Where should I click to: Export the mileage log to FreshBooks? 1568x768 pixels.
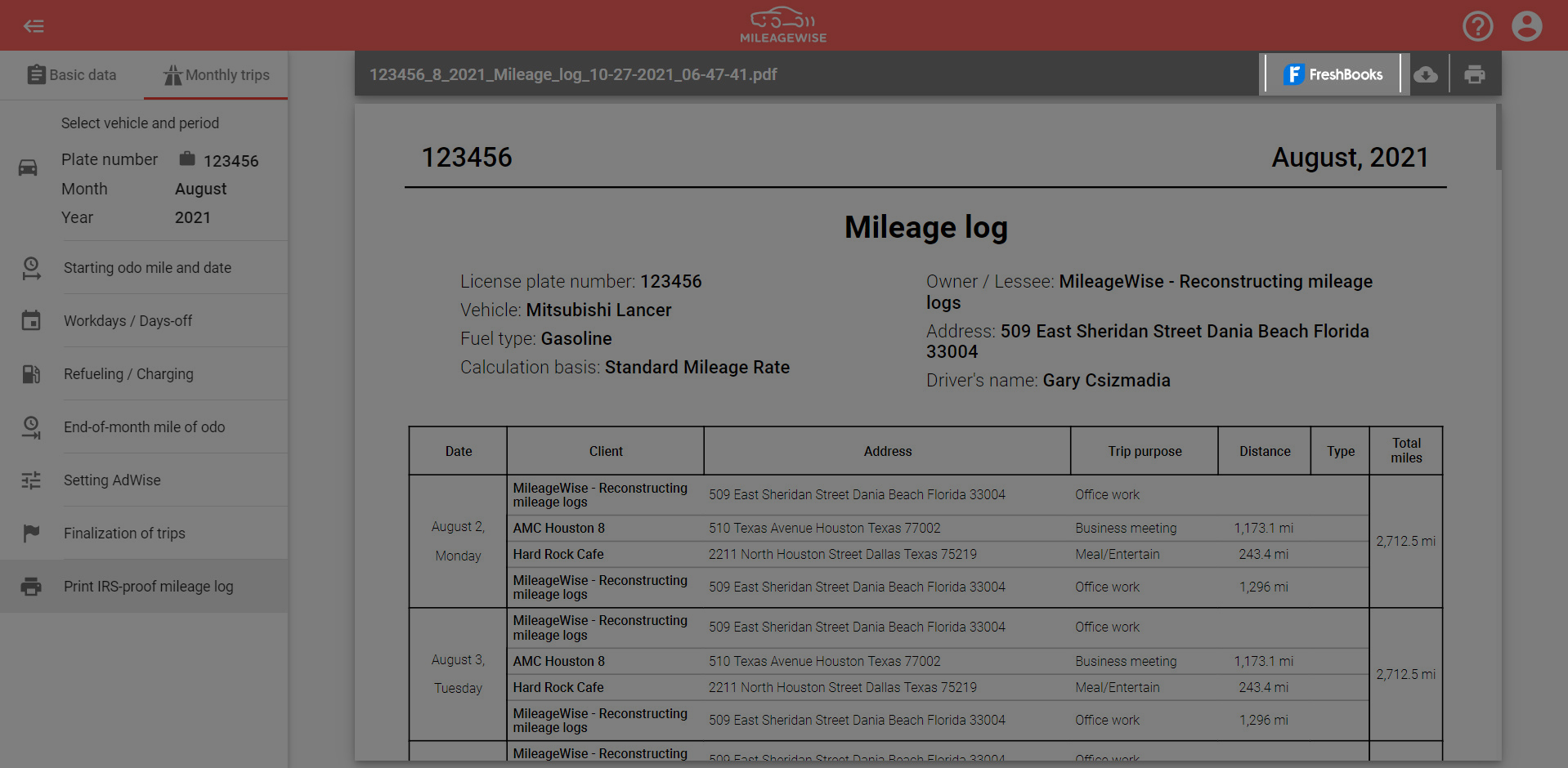click(1333, 74)
